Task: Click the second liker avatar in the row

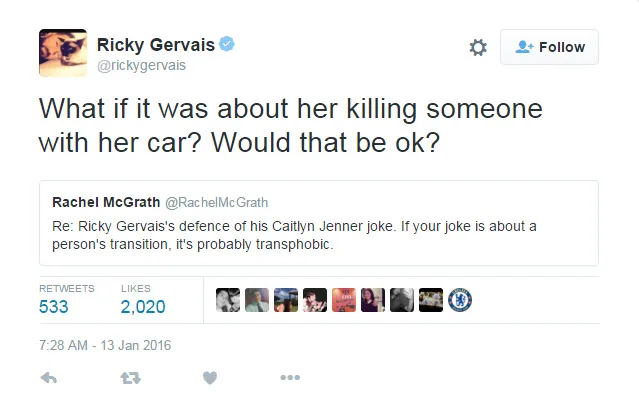Action: click(257, 300)
